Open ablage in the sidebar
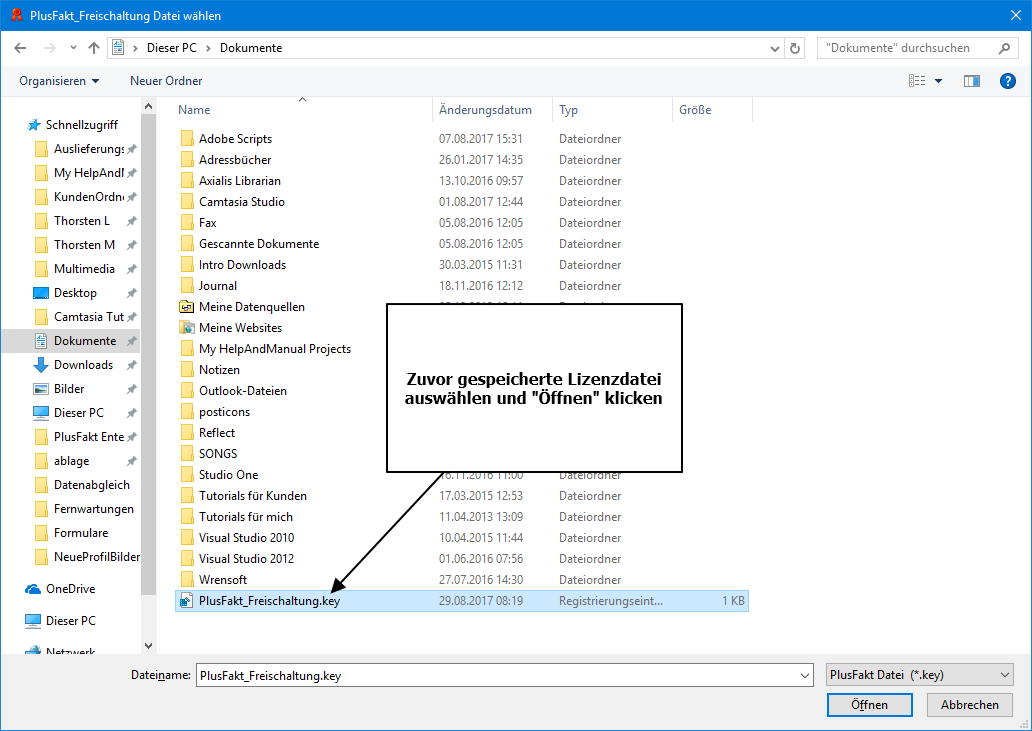 click(71, 461)
